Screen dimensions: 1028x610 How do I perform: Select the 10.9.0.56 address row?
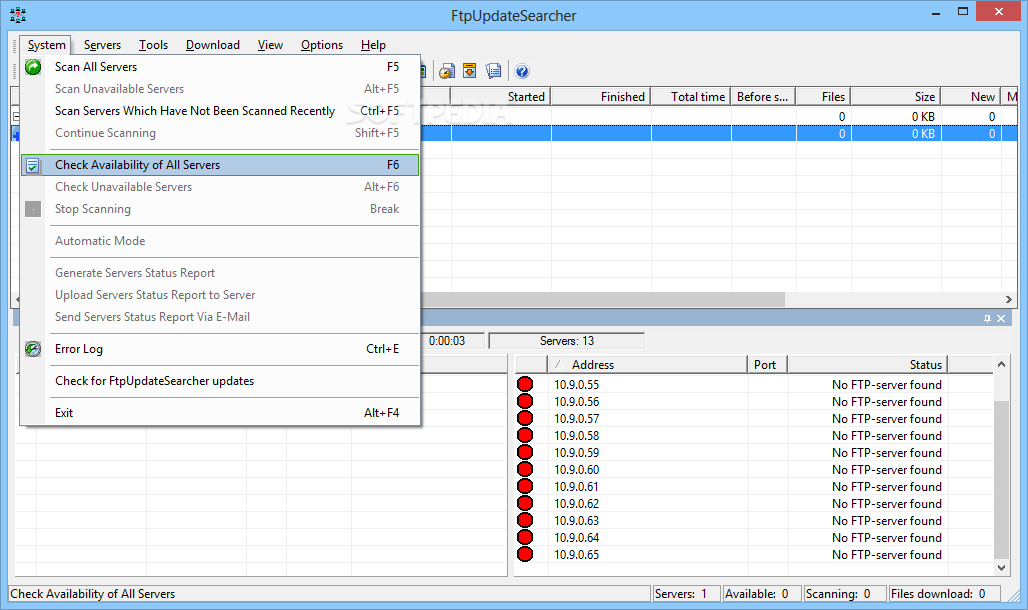point(754,401)
